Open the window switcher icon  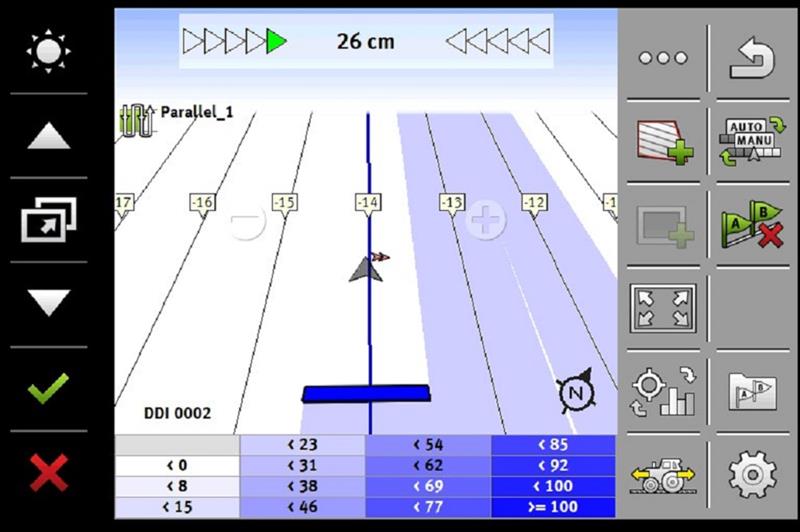coord(48,219)
